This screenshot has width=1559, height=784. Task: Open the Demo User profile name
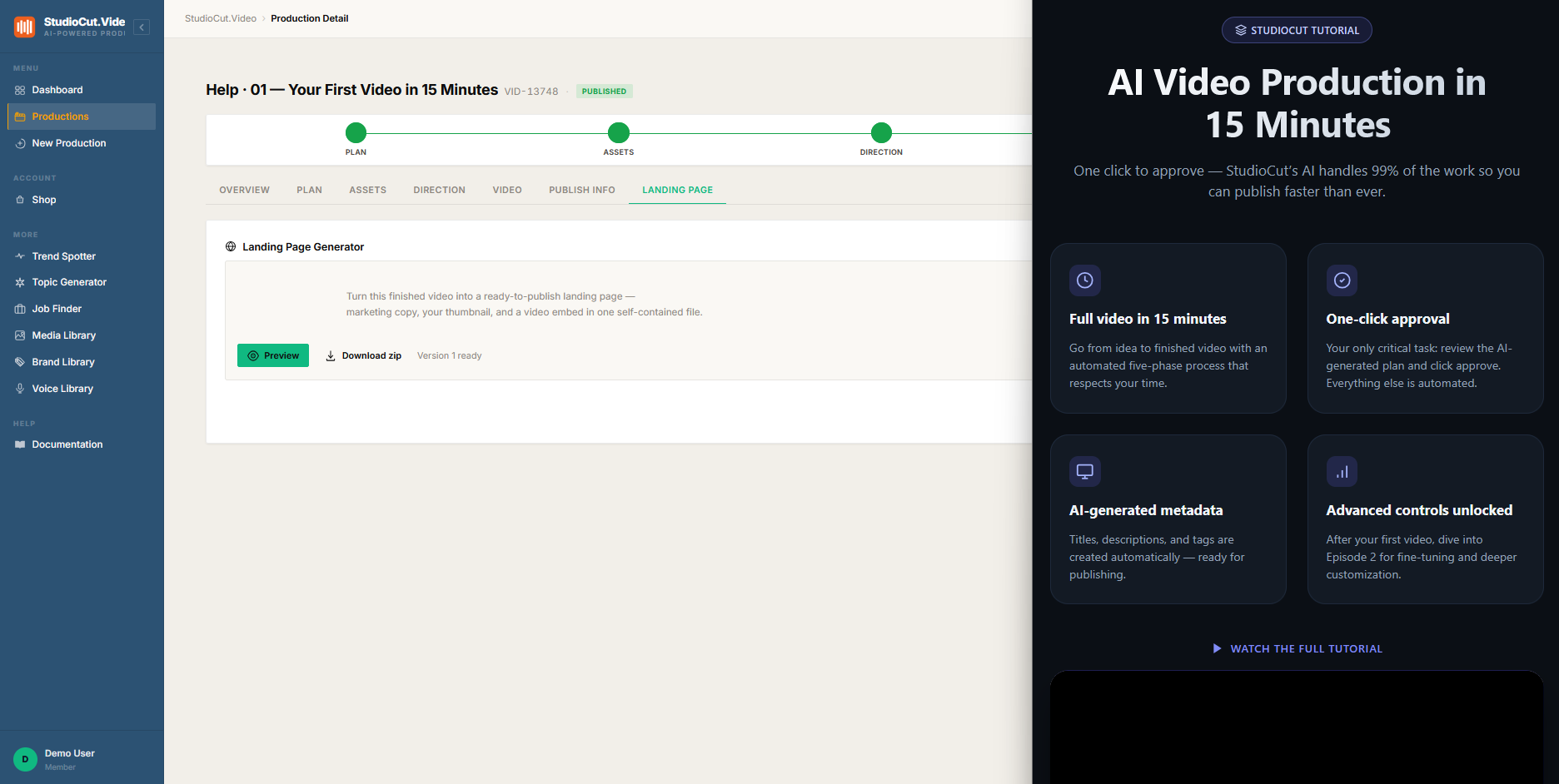[x=70, y=753]
